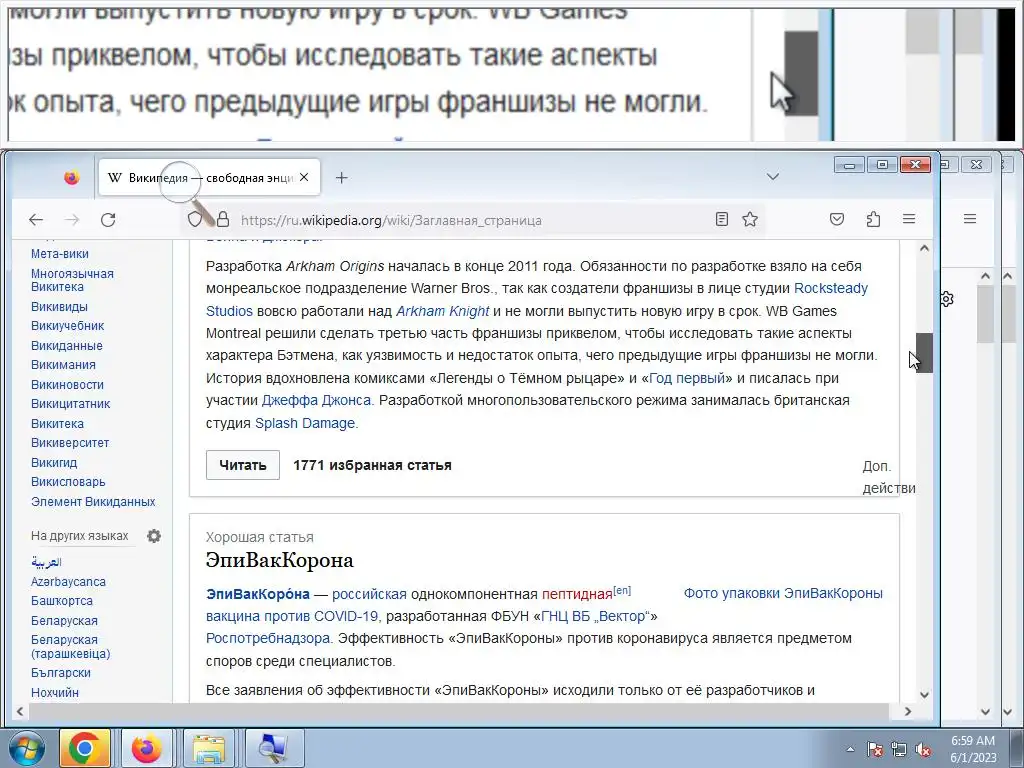
Task: Open the list all tabs chevron
Action: [773, 177]
